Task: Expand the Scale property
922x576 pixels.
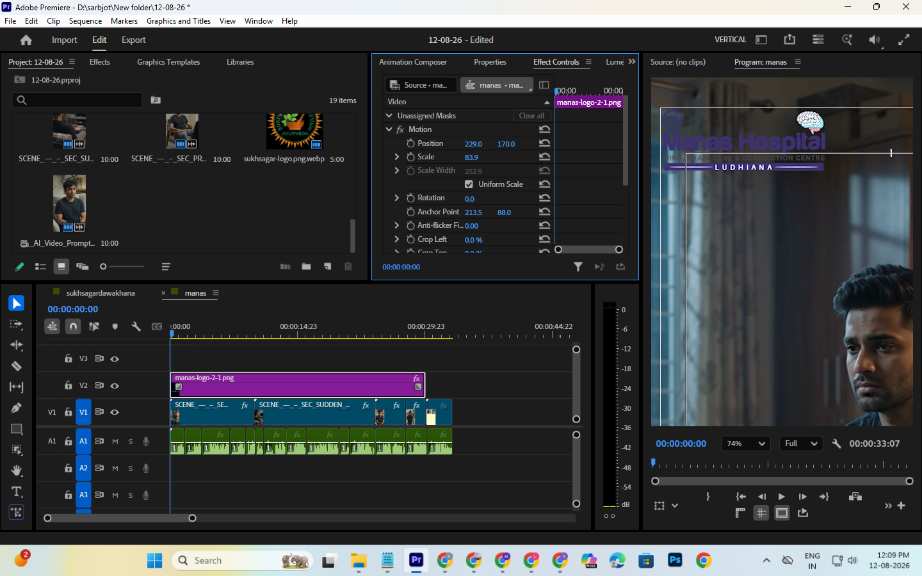Action: [396, 157]
